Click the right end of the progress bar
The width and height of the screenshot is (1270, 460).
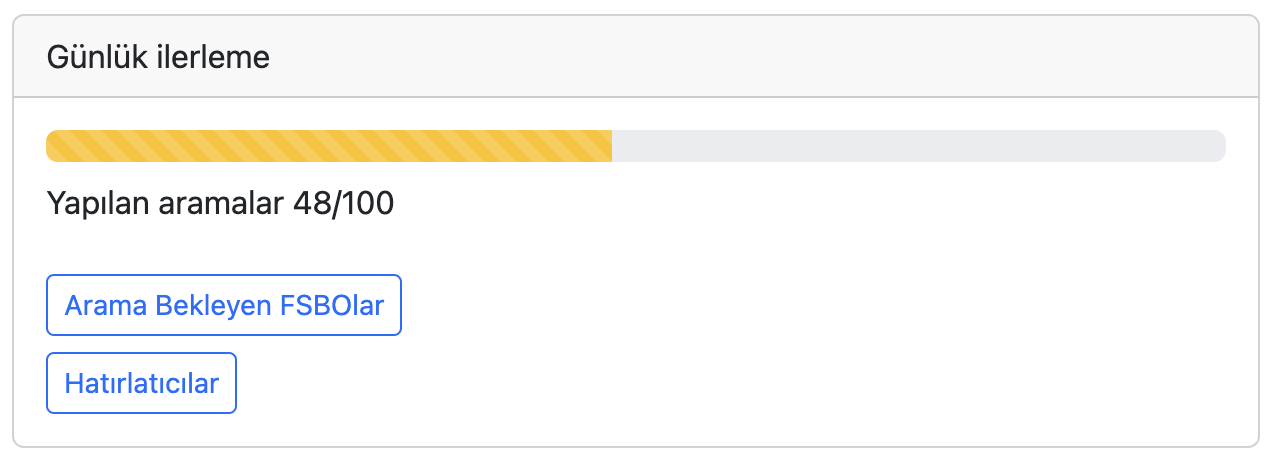(1216, 146)
